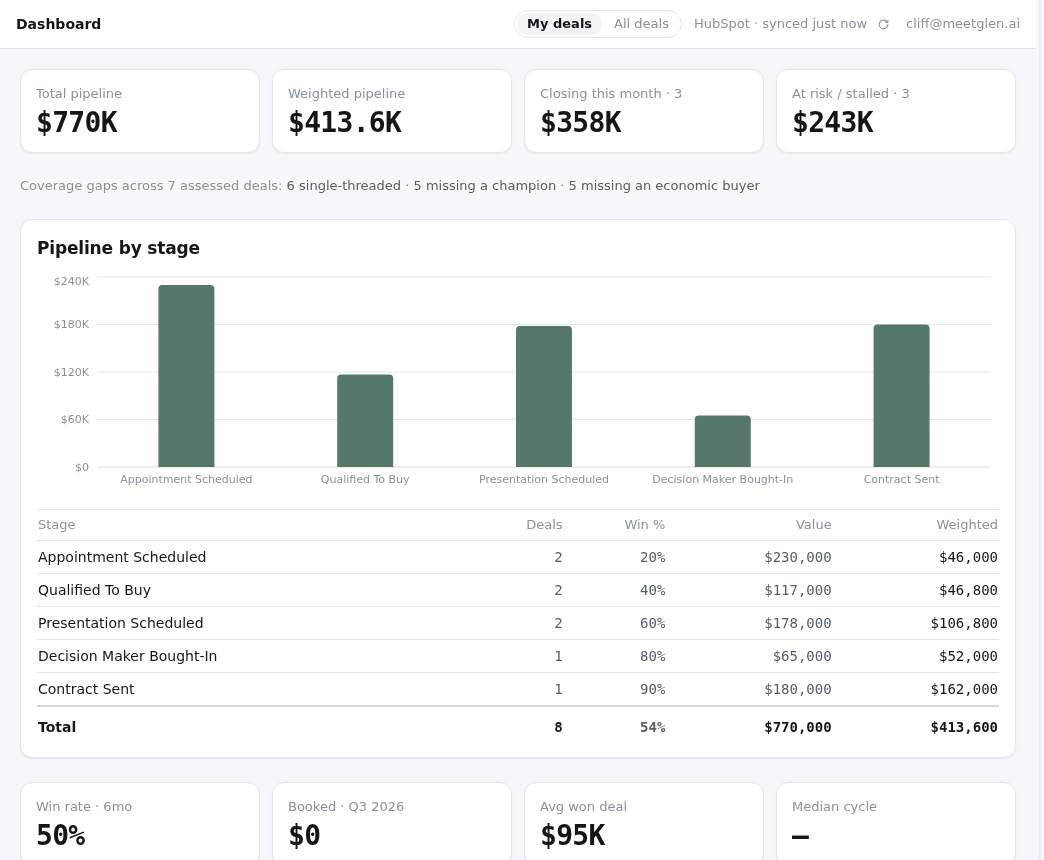
Task: Click the $65,000 value cell
Action: [802, 656]
